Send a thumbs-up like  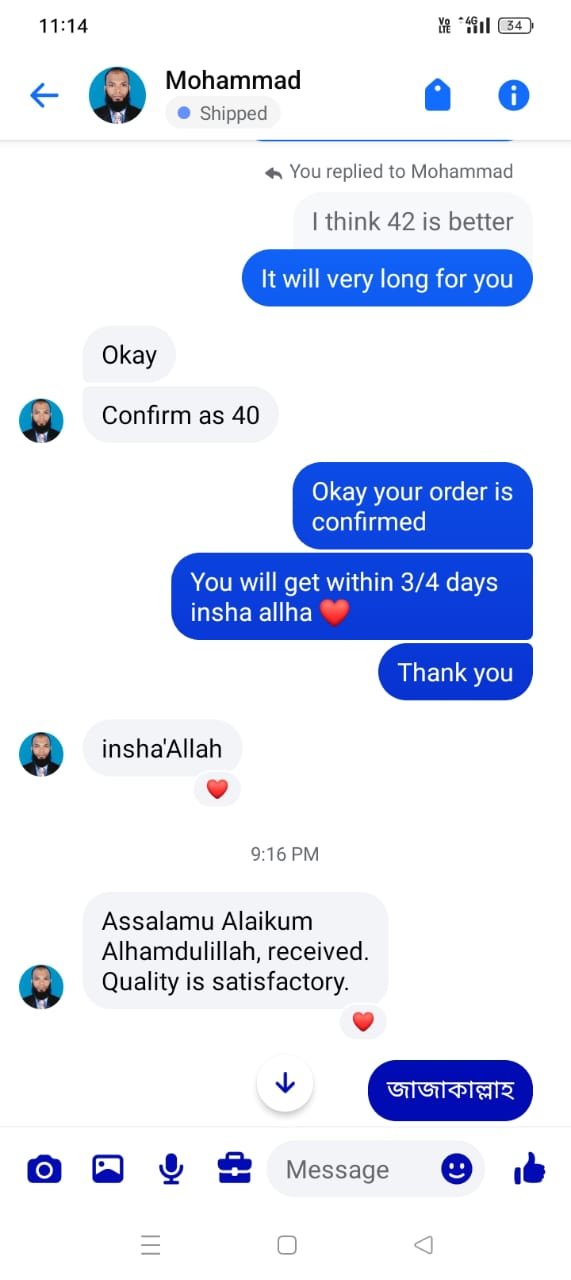coord(529,1167)
